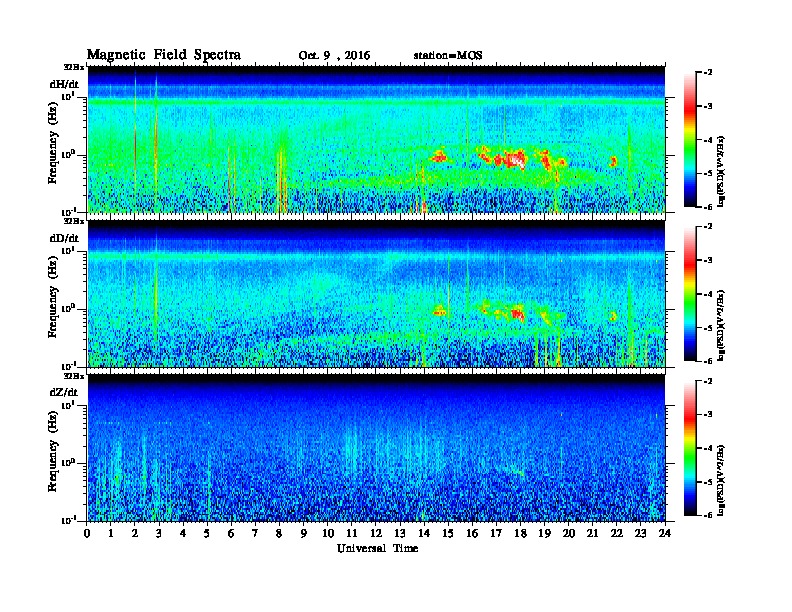Click hour tick label "4" on the time axis
Viewport: 792px width, 612px height.
tap(183, 533)
